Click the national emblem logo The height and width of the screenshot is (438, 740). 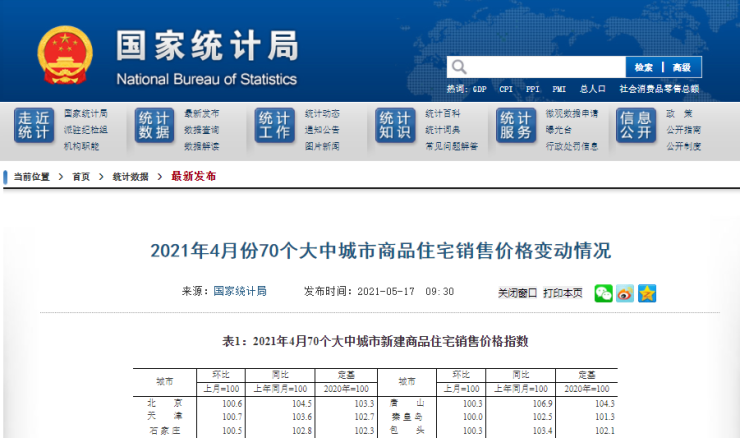[x=65, y=55]
